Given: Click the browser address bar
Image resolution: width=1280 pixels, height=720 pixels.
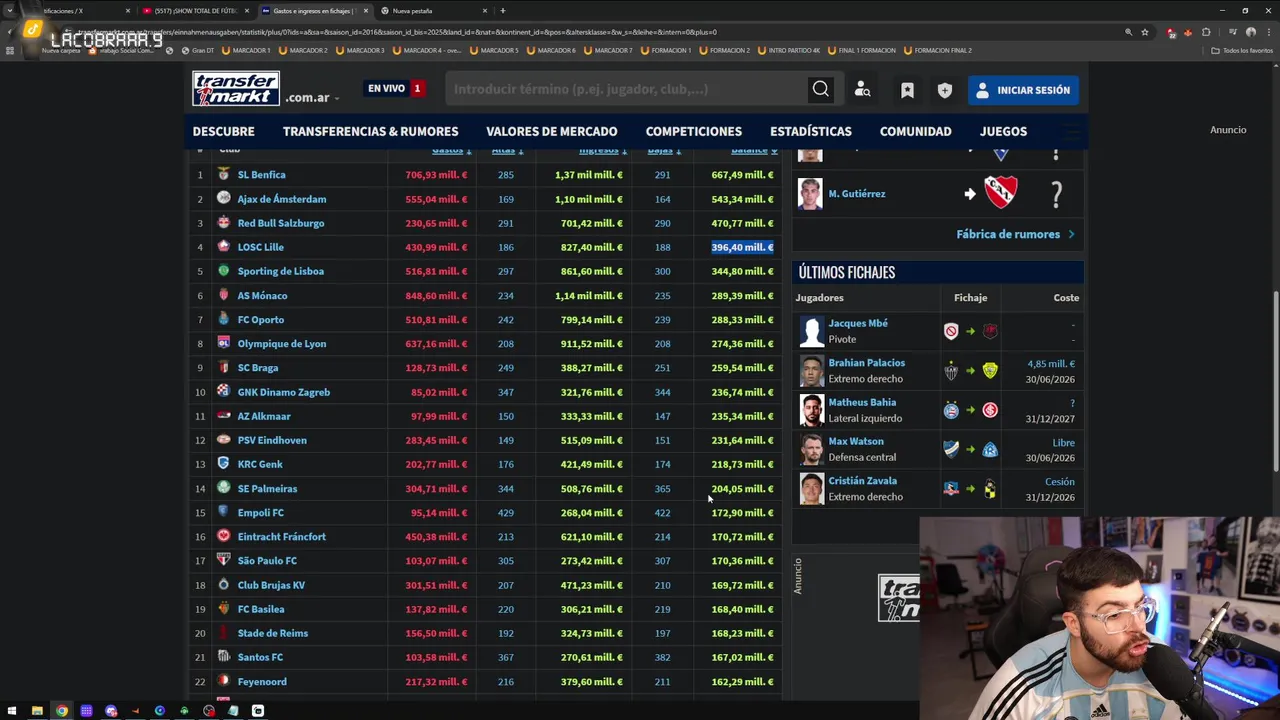Looking at the screenshot, I should 600,32.
